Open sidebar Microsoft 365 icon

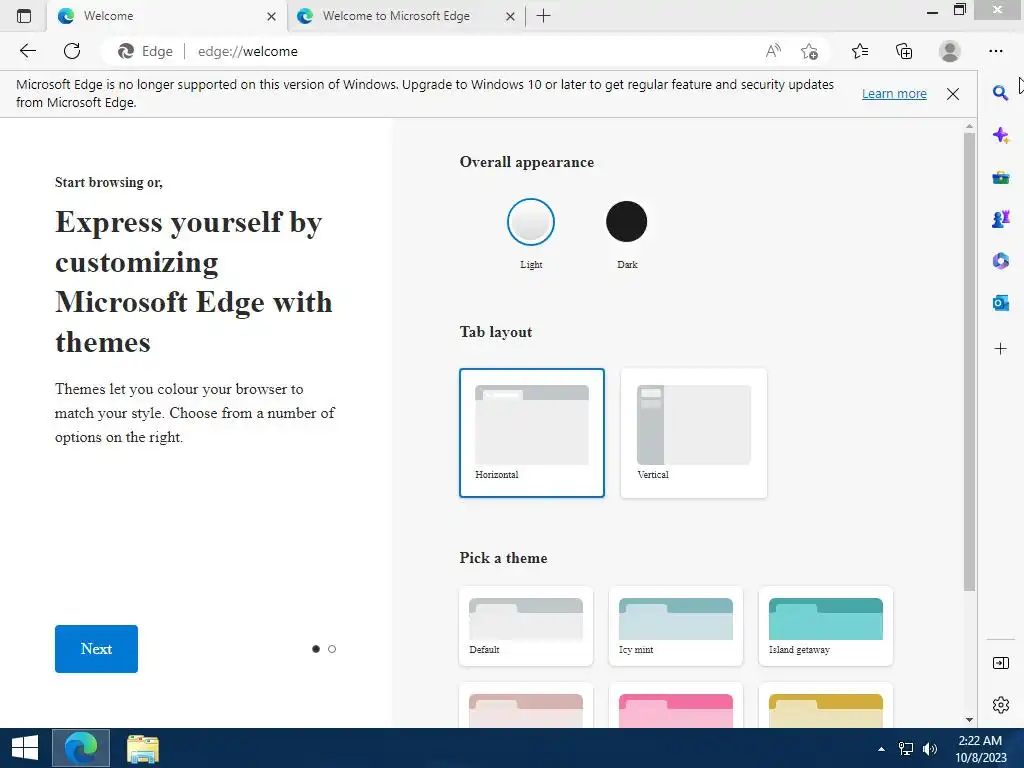click(1000, 261)
